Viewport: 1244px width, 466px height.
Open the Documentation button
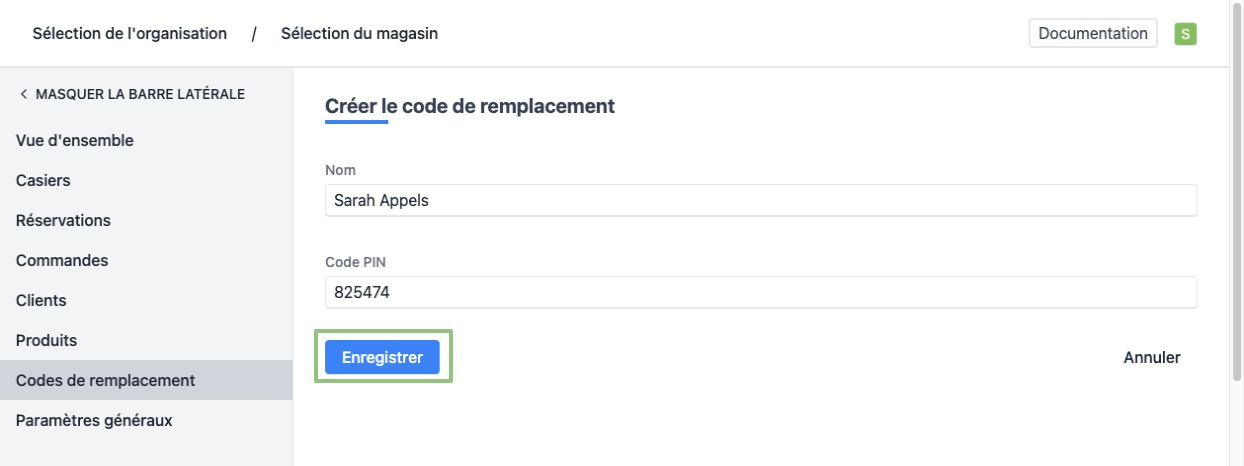pyautogui.click(x=1093, y=34)
